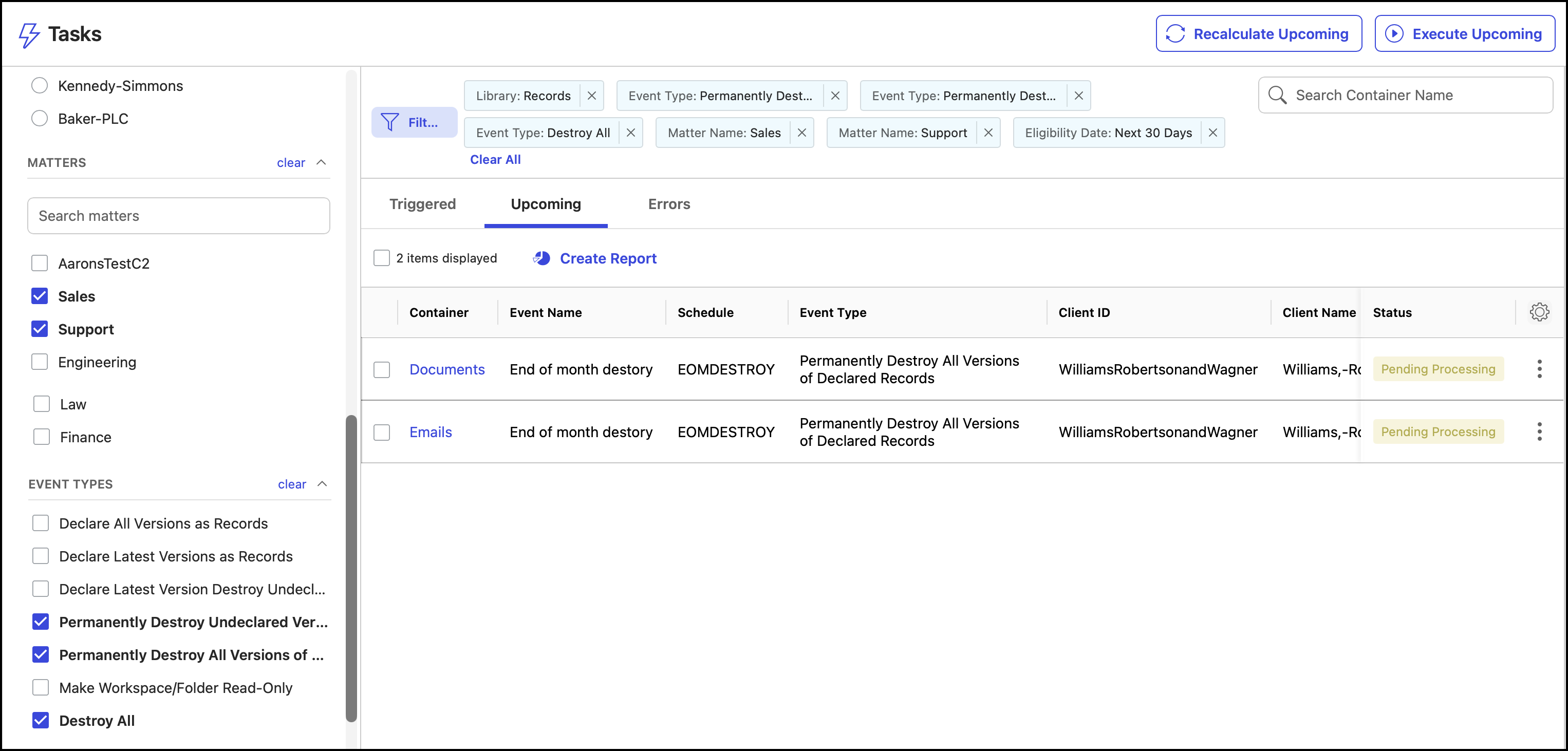Click the Search Container Name field
1568x751 pixels.
(1406, 95)
